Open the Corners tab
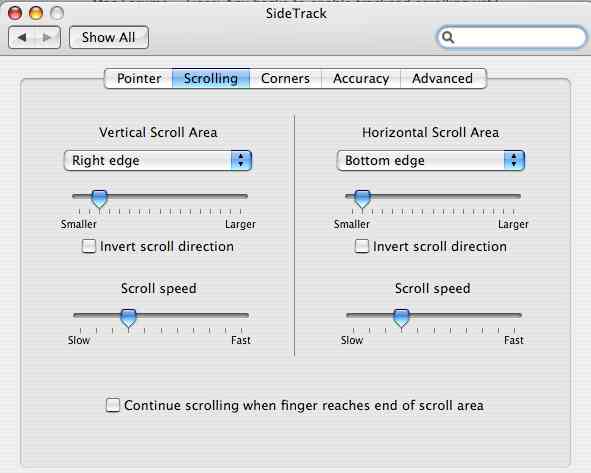 [285, 78]
